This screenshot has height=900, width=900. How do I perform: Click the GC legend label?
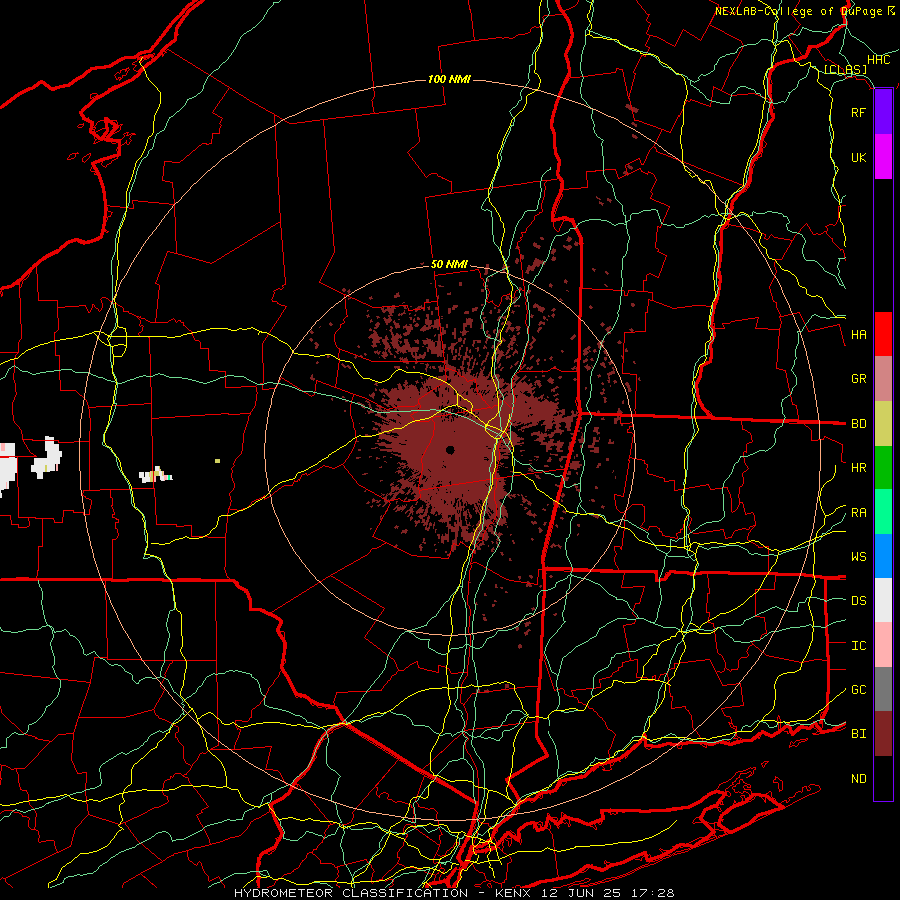pyautogui.click(x=858, y=689)
